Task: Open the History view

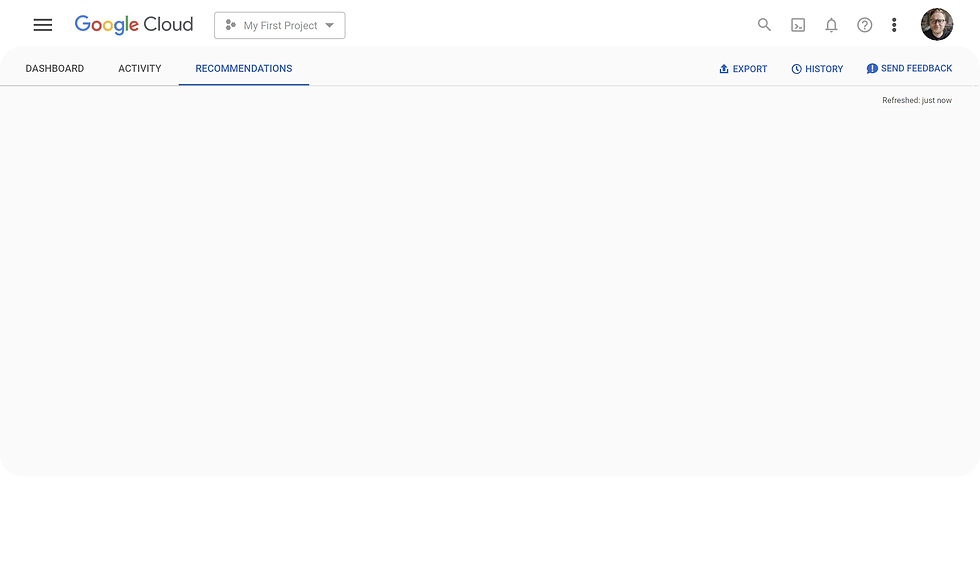Action: coord(817,69)
